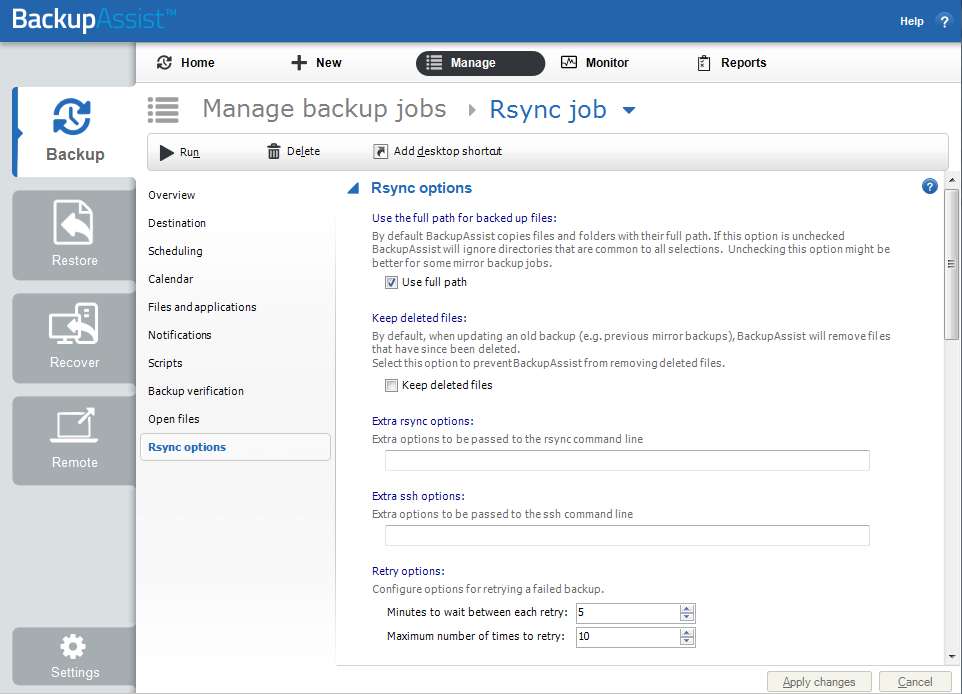Image resolution: width=962 pixels, height=694 pixels.
Task: Open the Recover section in sidebar
Action: pyautogui.click(x=74, y=337)
